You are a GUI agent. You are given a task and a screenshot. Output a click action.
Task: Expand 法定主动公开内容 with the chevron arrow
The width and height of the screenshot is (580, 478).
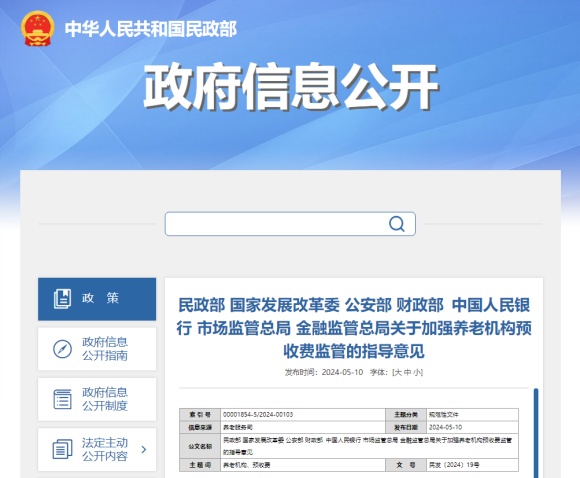144,449
